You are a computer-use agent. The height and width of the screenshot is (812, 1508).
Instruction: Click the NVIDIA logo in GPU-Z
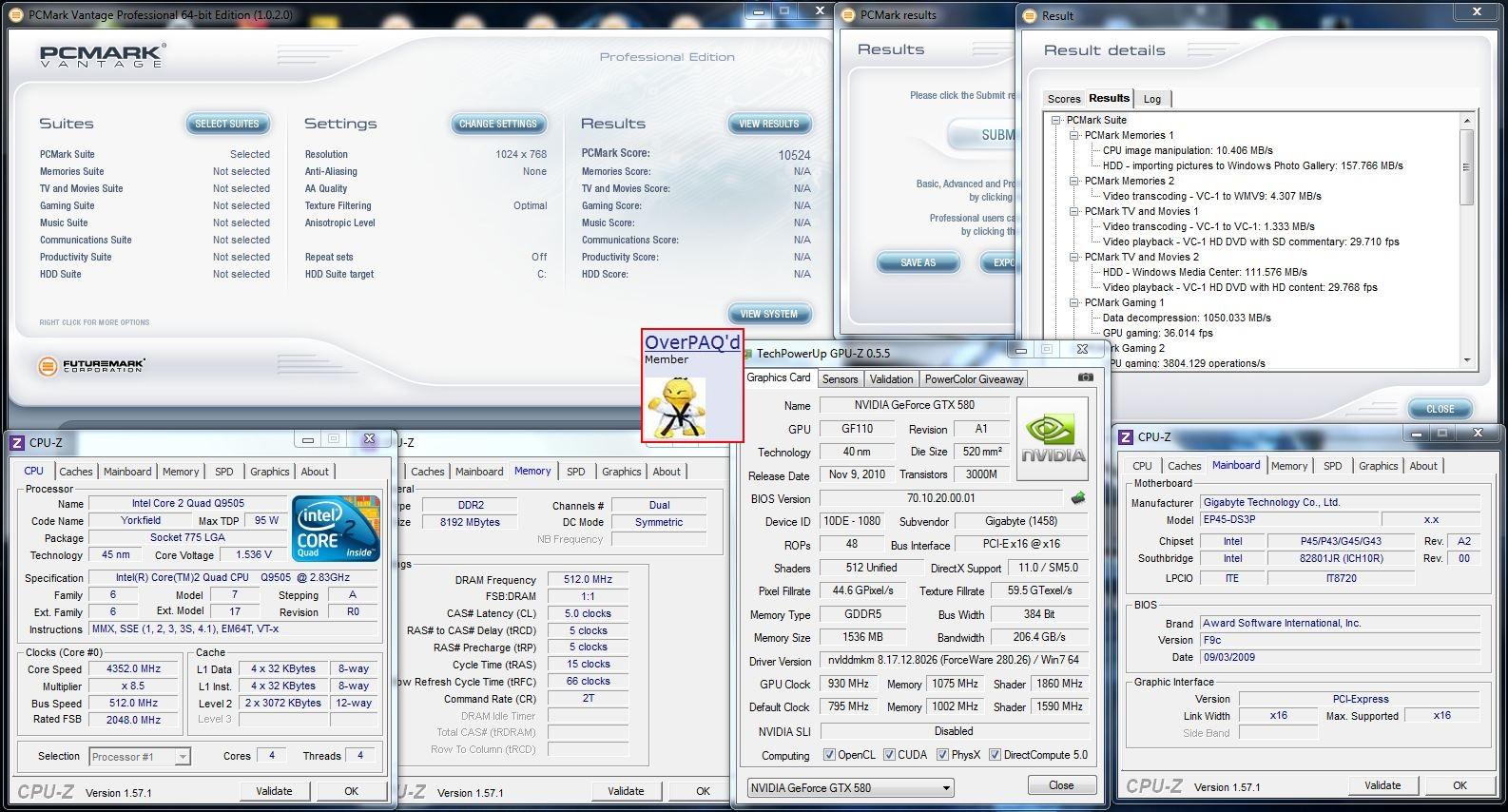coord(1052,438)
